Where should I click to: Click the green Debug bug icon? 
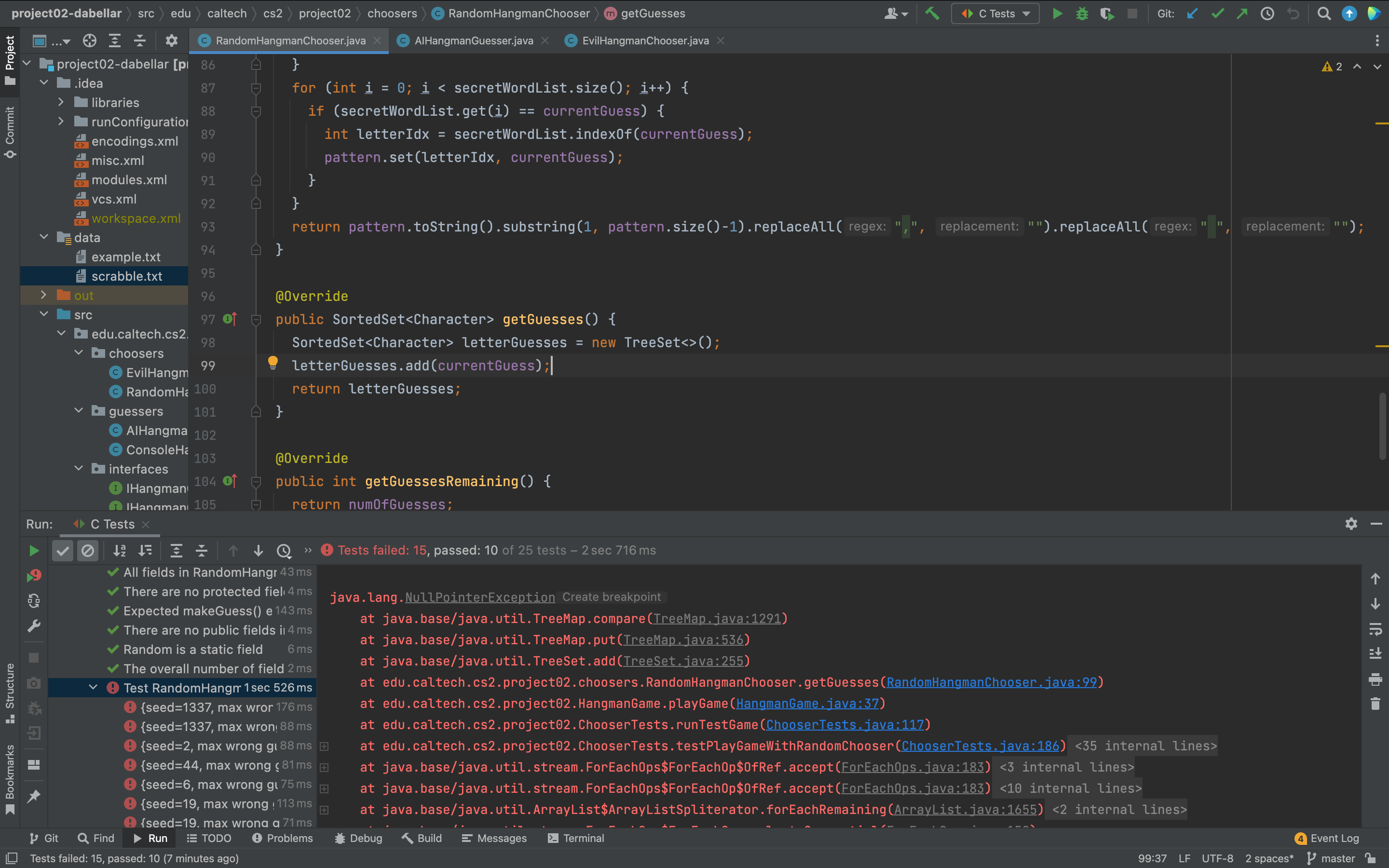[x=1082, y=13]
